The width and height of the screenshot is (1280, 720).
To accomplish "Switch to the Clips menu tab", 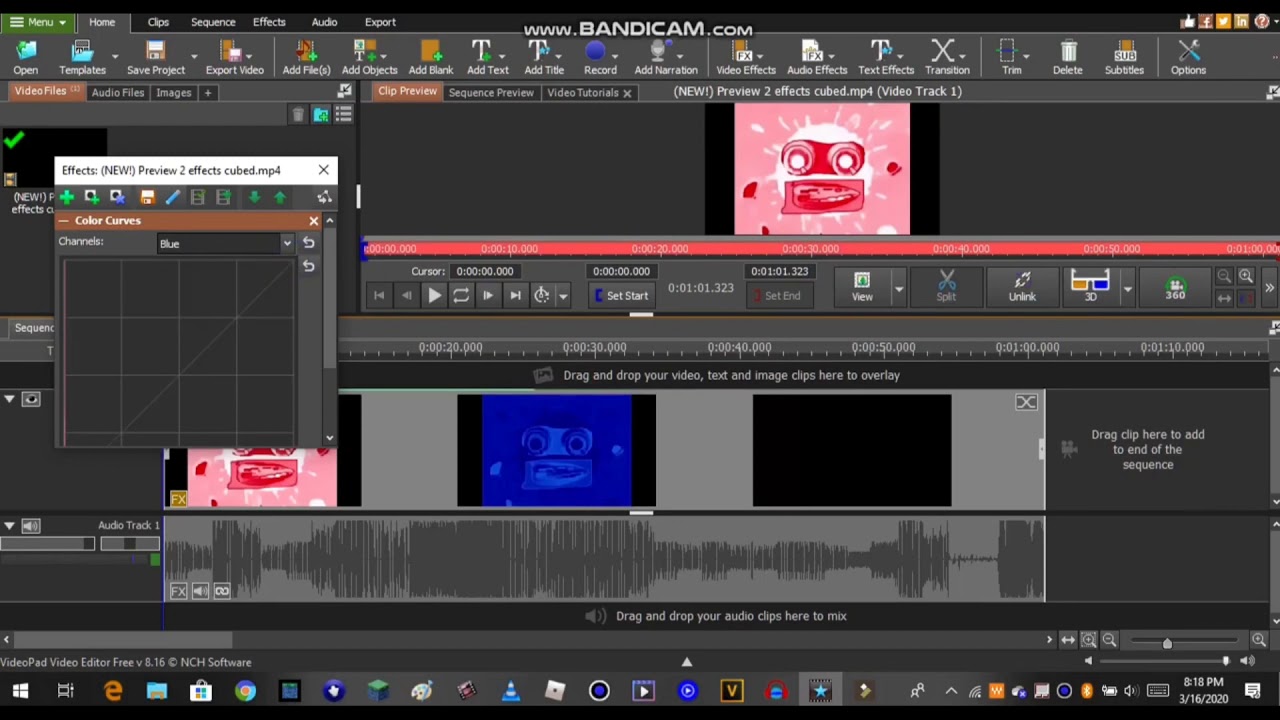I will point(158,21).
